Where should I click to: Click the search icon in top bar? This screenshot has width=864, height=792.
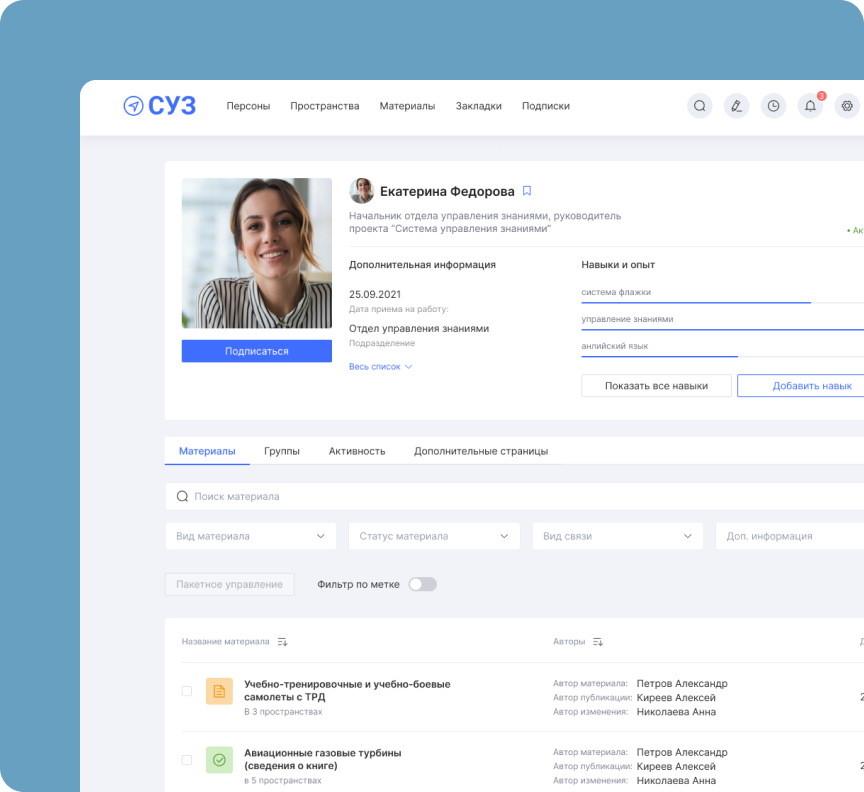tap(700, 106)
